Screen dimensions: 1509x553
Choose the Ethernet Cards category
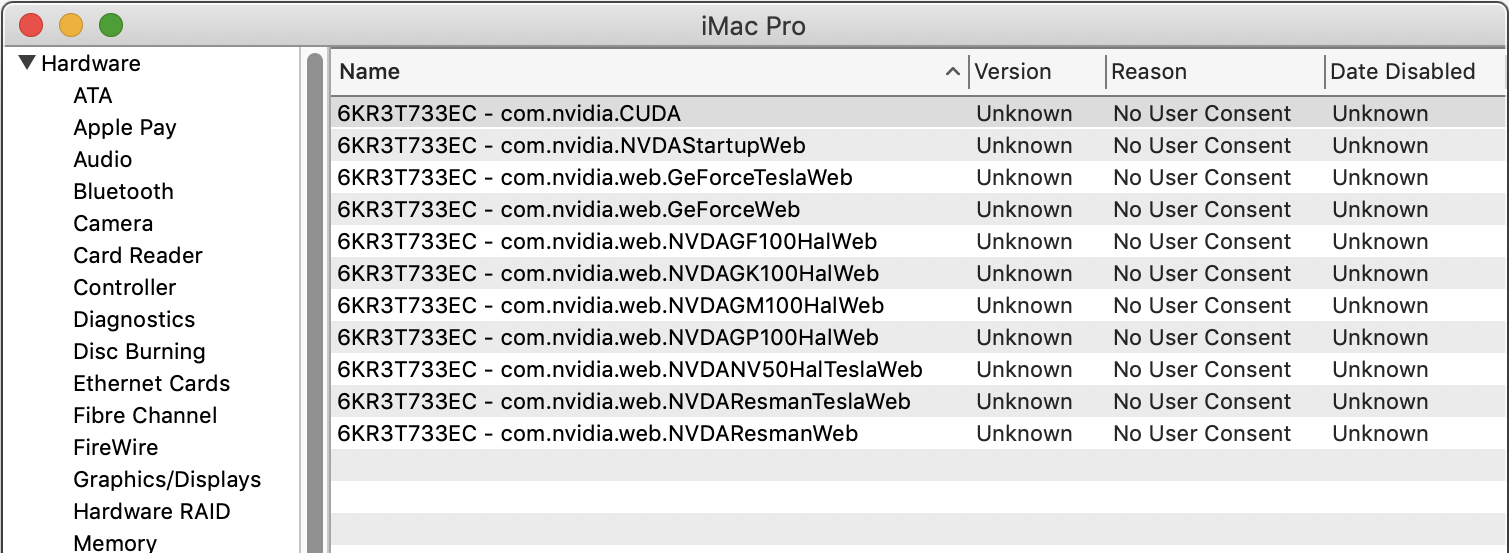151,383
